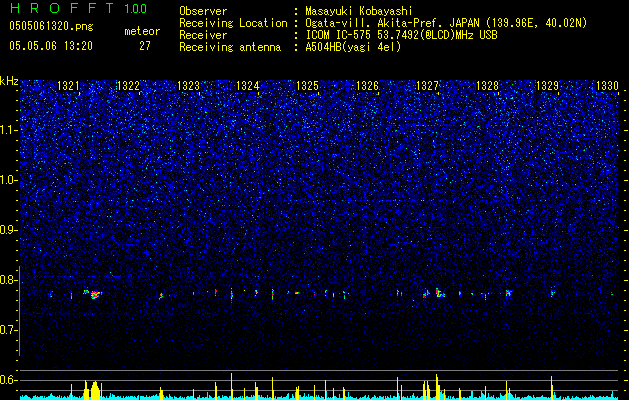Click the 1323 time marker

pos(188,86)
